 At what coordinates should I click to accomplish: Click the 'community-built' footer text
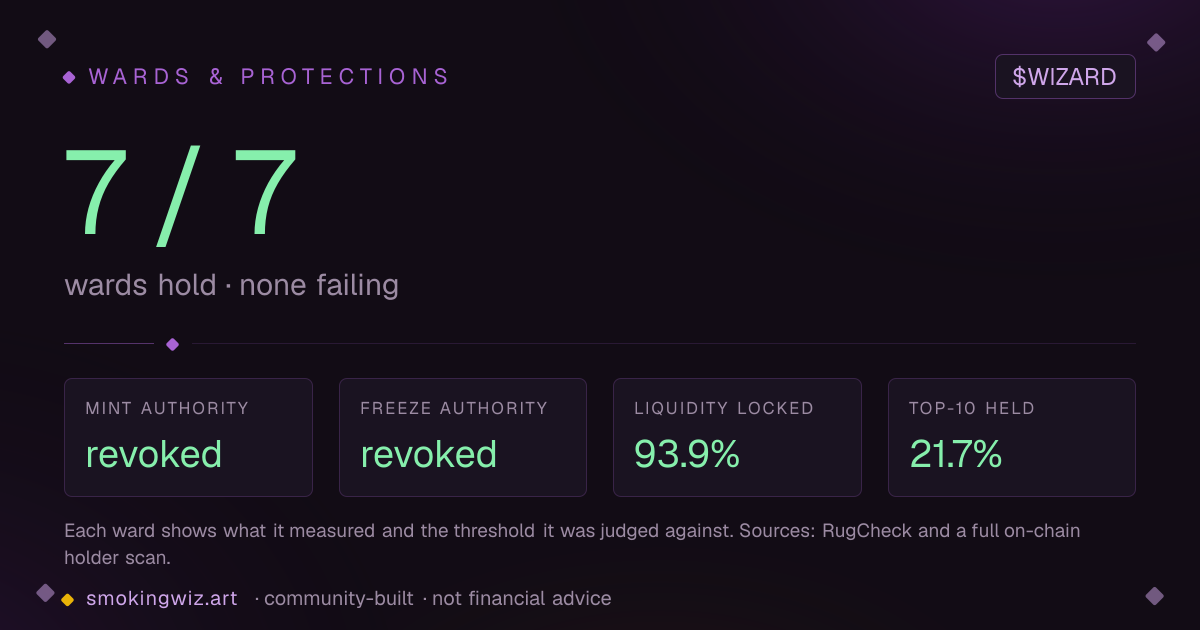338,598
